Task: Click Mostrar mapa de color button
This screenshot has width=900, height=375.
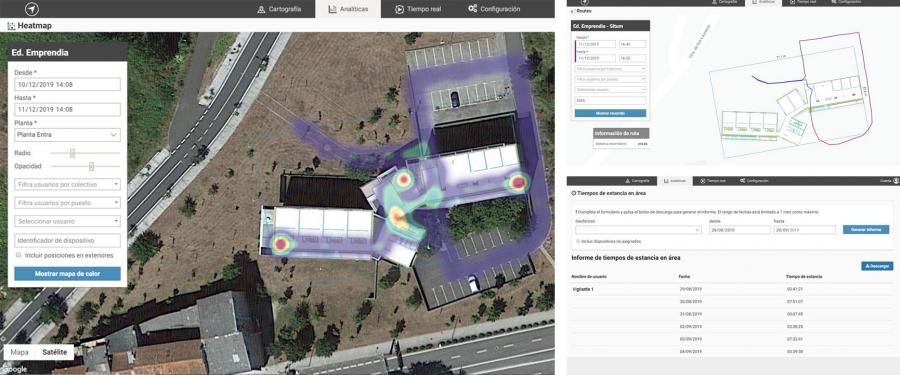Action: tap(67, 274)
